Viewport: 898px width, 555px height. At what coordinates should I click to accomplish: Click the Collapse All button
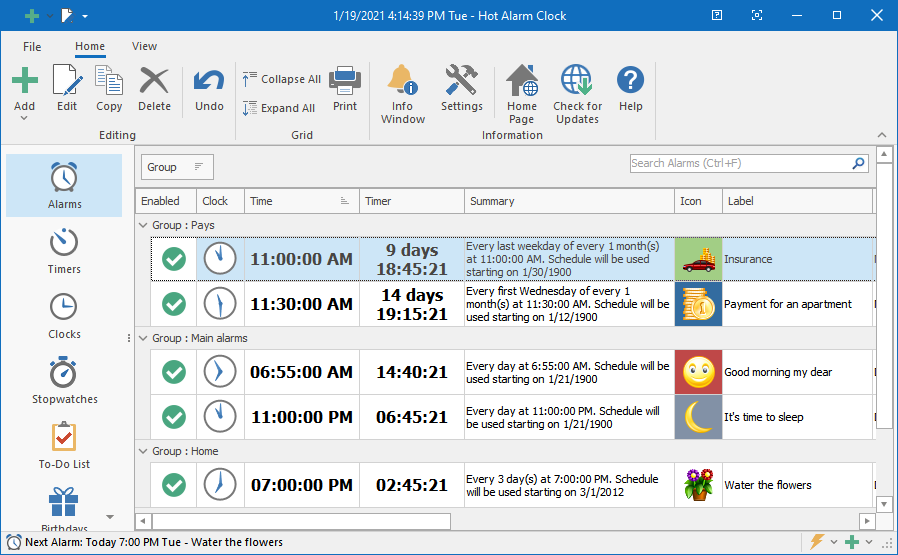[x=282, y=79]
